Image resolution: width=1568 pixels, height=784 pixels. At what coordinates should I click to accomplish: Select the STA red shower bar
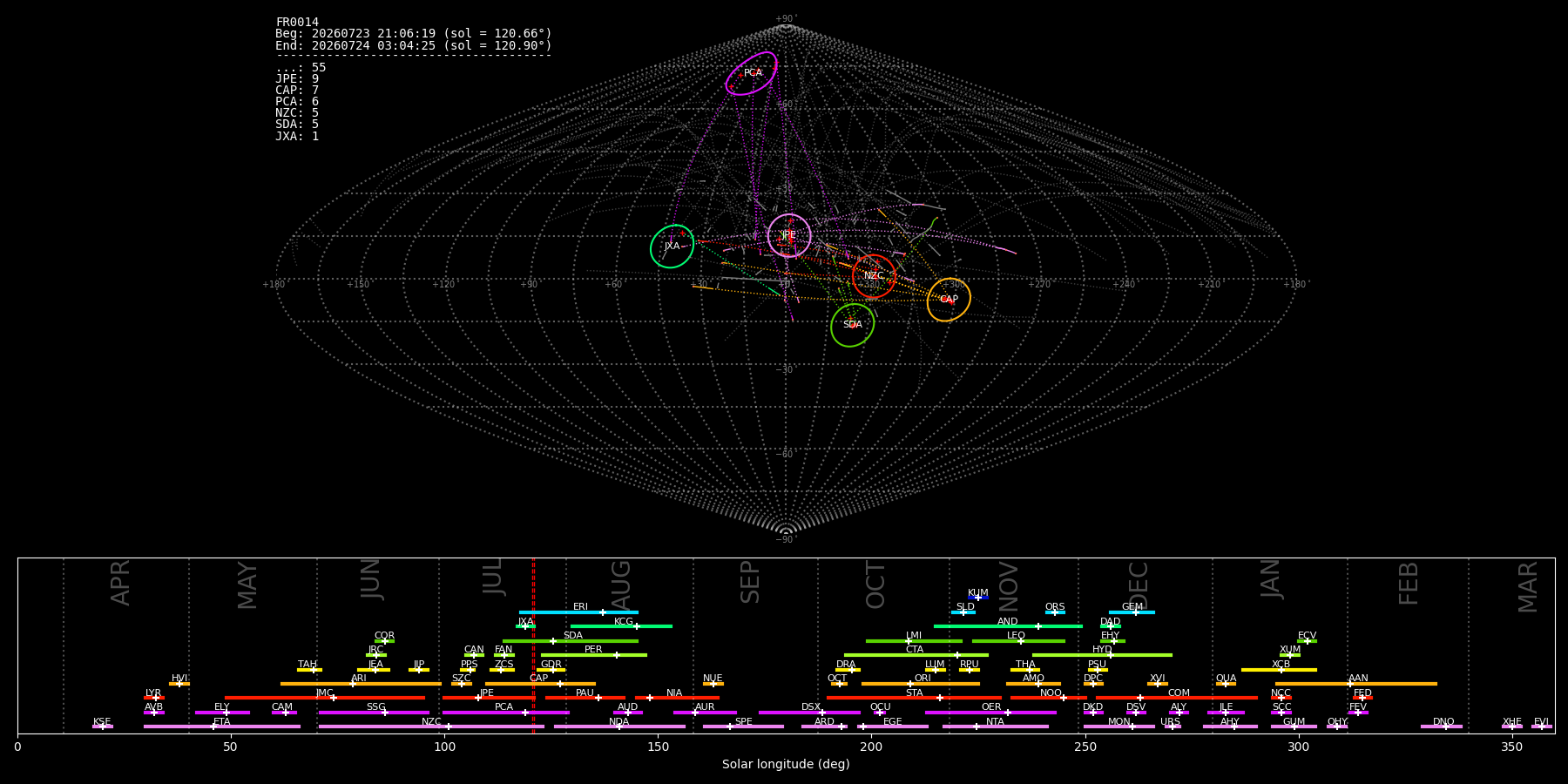coord(914,698)
